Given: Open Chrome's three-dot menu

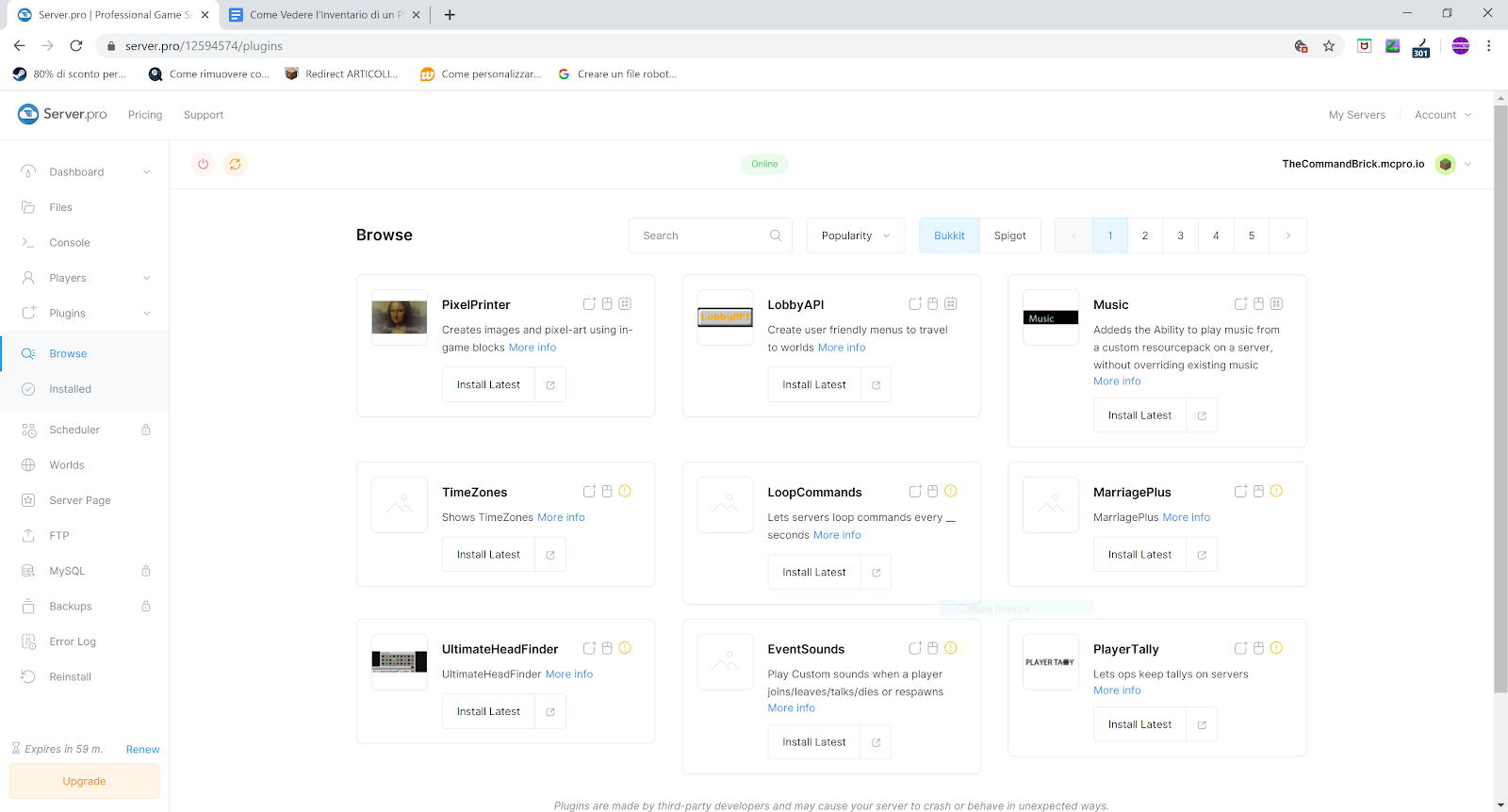Looking at the screenshot, I should (1488, 45).
